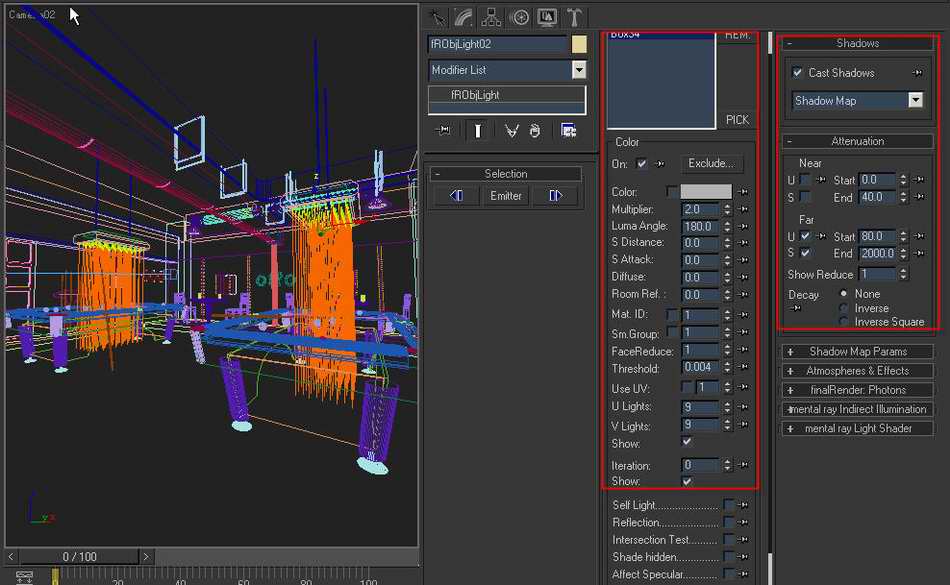Expand the Atmospheres & Effects rollout
The image size is (950, 585).
coord(858,371)
